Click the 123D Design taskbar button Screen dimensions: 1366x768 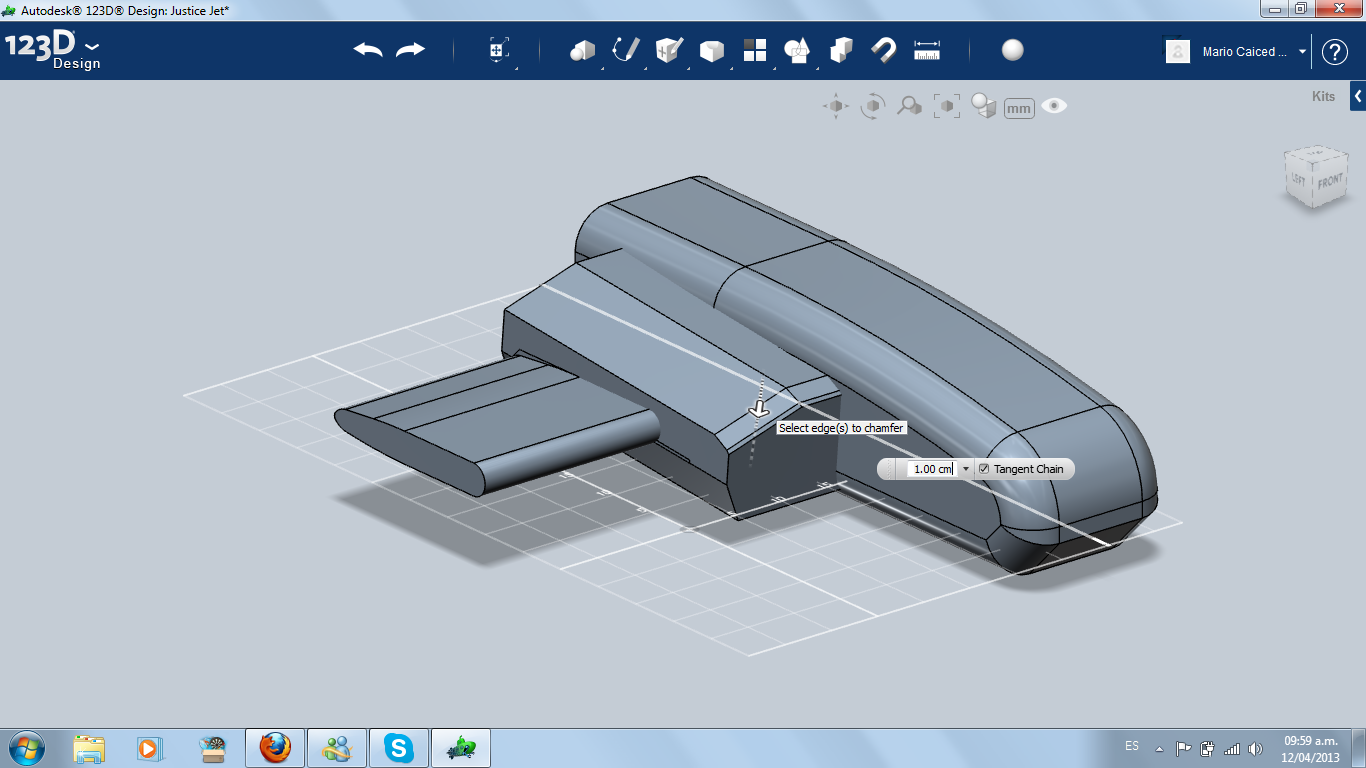(461, 748)
